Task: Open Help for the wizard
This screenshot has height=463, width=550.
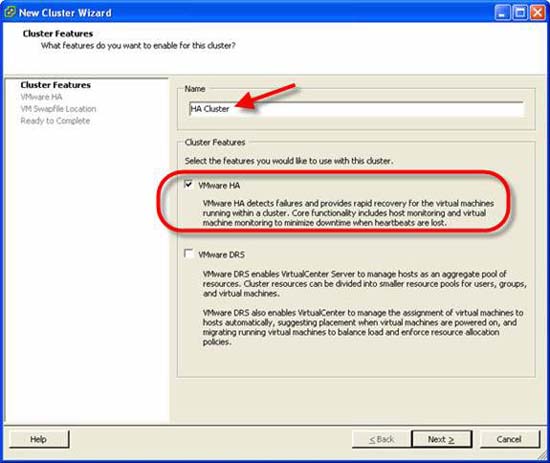Action: [39, 439]
